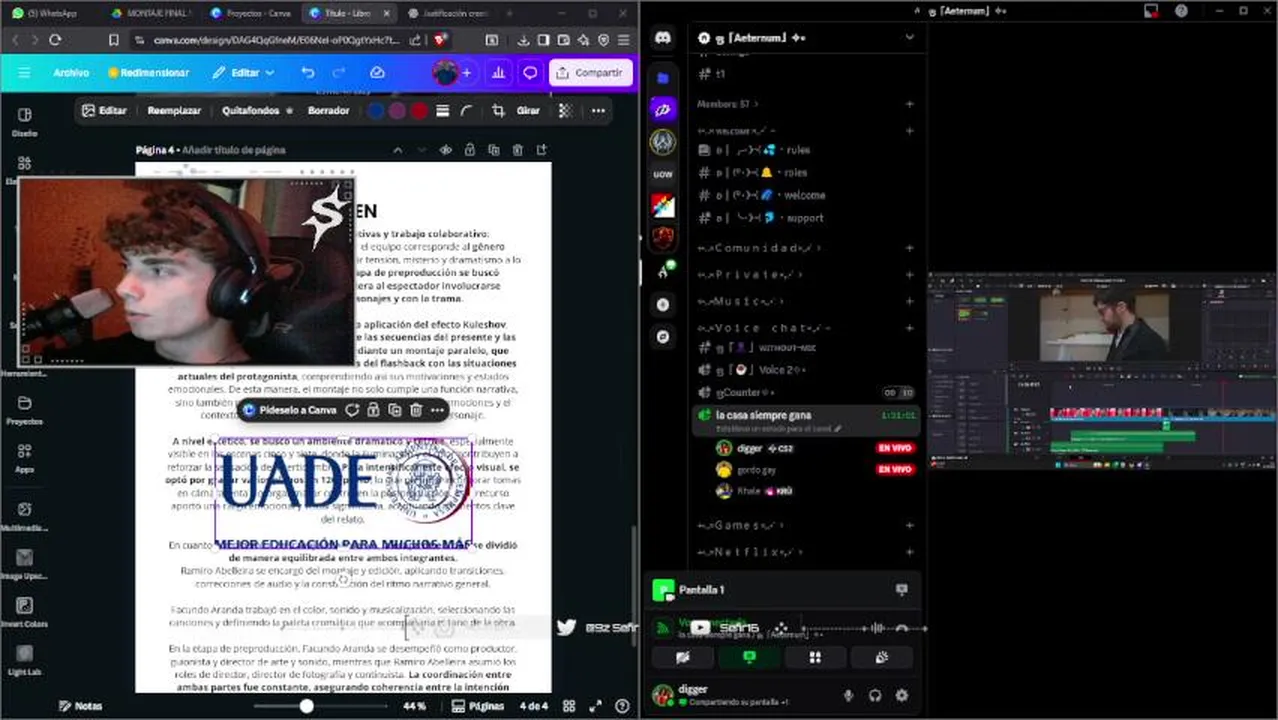Open the transparency checkerboard icon
The width and height of the screenshot is (1278, 720).
(x=565, y=111)
